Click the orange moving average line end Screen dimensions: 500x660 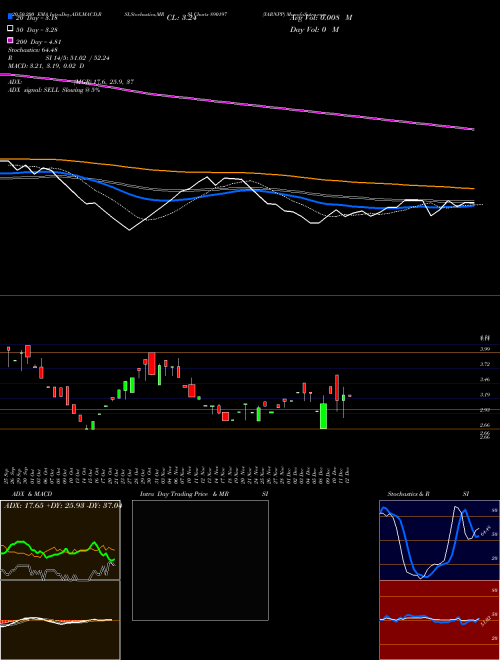pos(473,189)
